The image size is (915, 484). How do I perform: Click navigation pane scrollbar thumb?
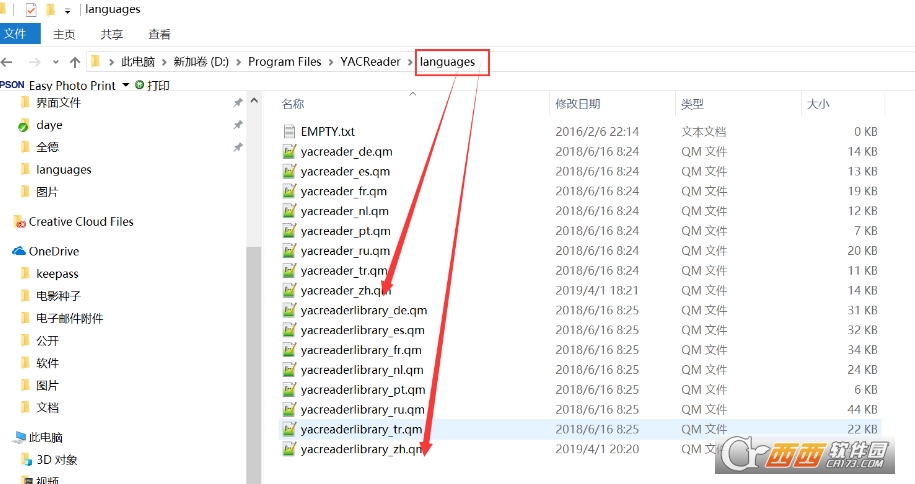[x=254, y=363]
